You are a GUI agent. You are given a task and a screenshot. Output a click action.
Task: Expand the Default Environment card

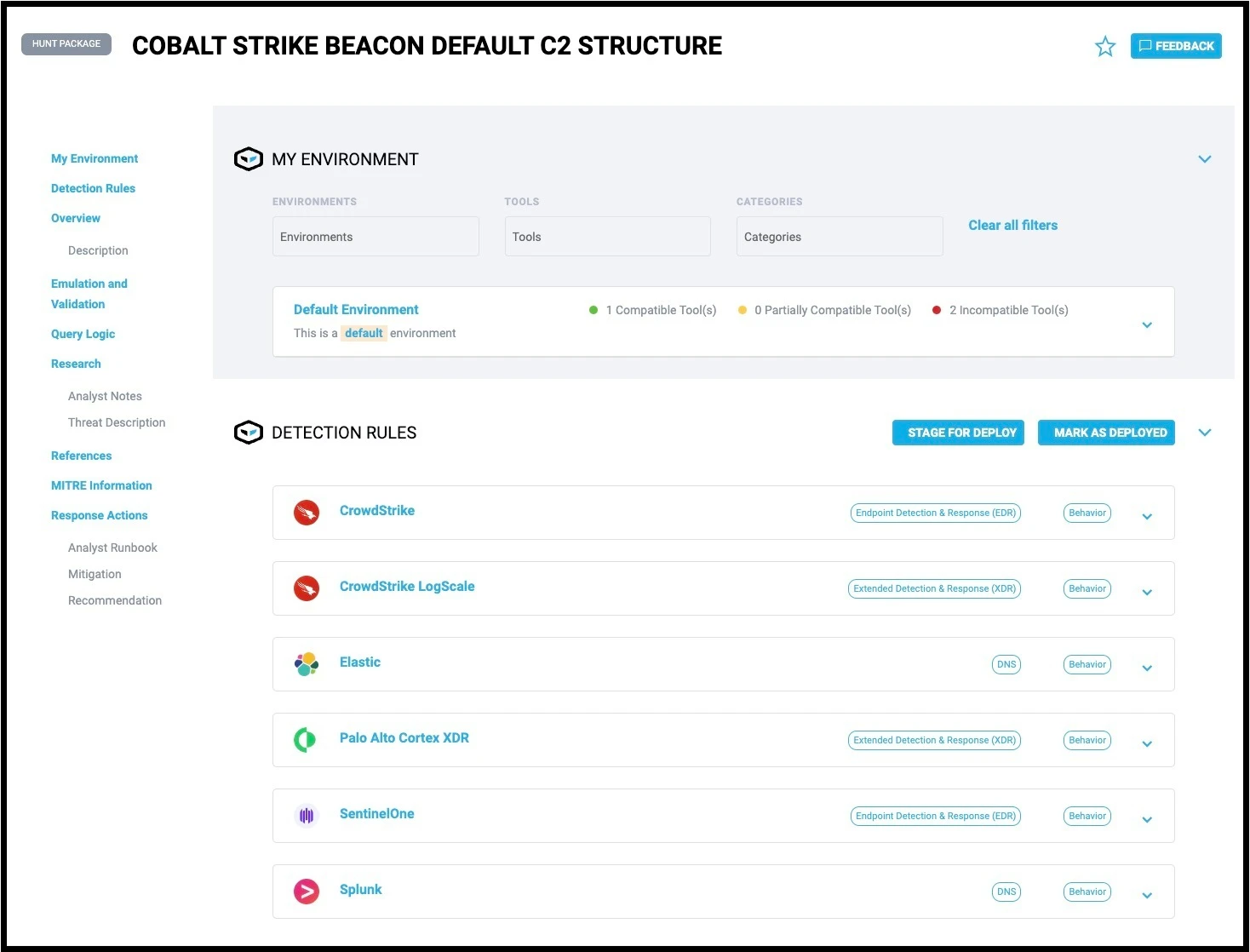pos(1147,325)
